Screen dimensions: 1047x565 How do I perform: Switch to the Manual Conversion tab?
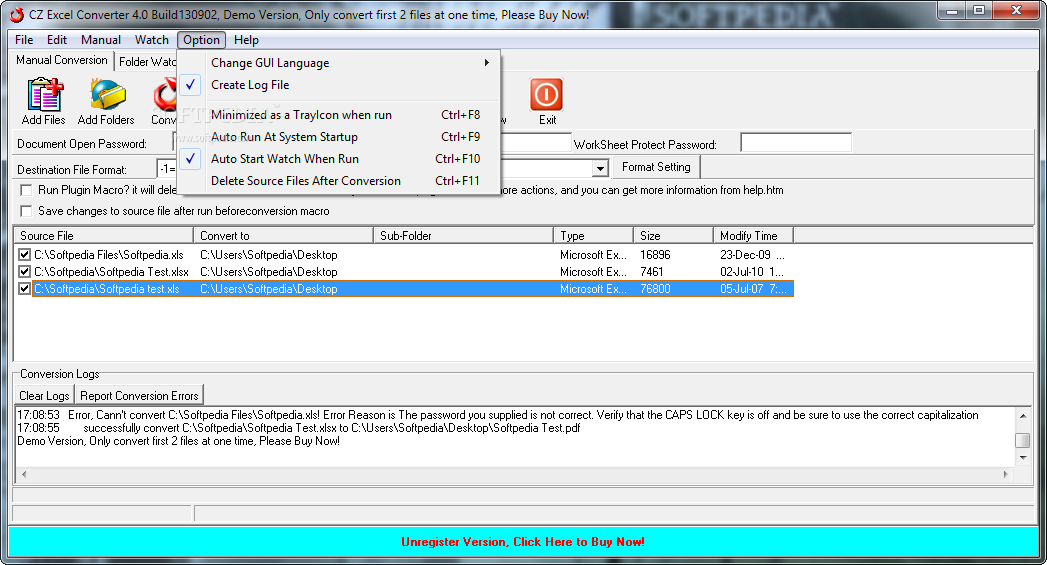pos(61,60)
